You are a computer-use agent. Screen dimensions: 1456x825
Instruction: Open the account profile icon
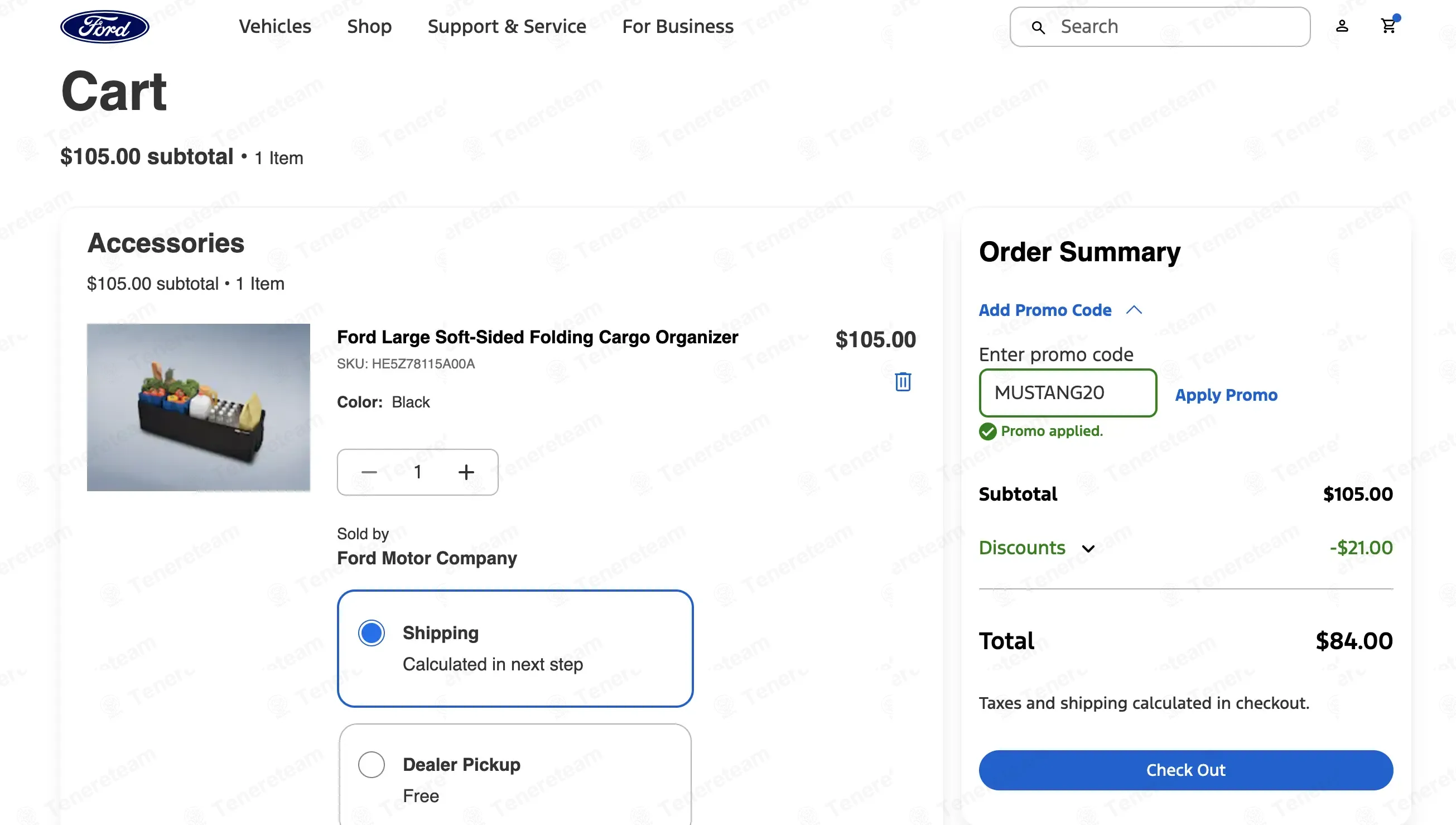click(1342, 27)
